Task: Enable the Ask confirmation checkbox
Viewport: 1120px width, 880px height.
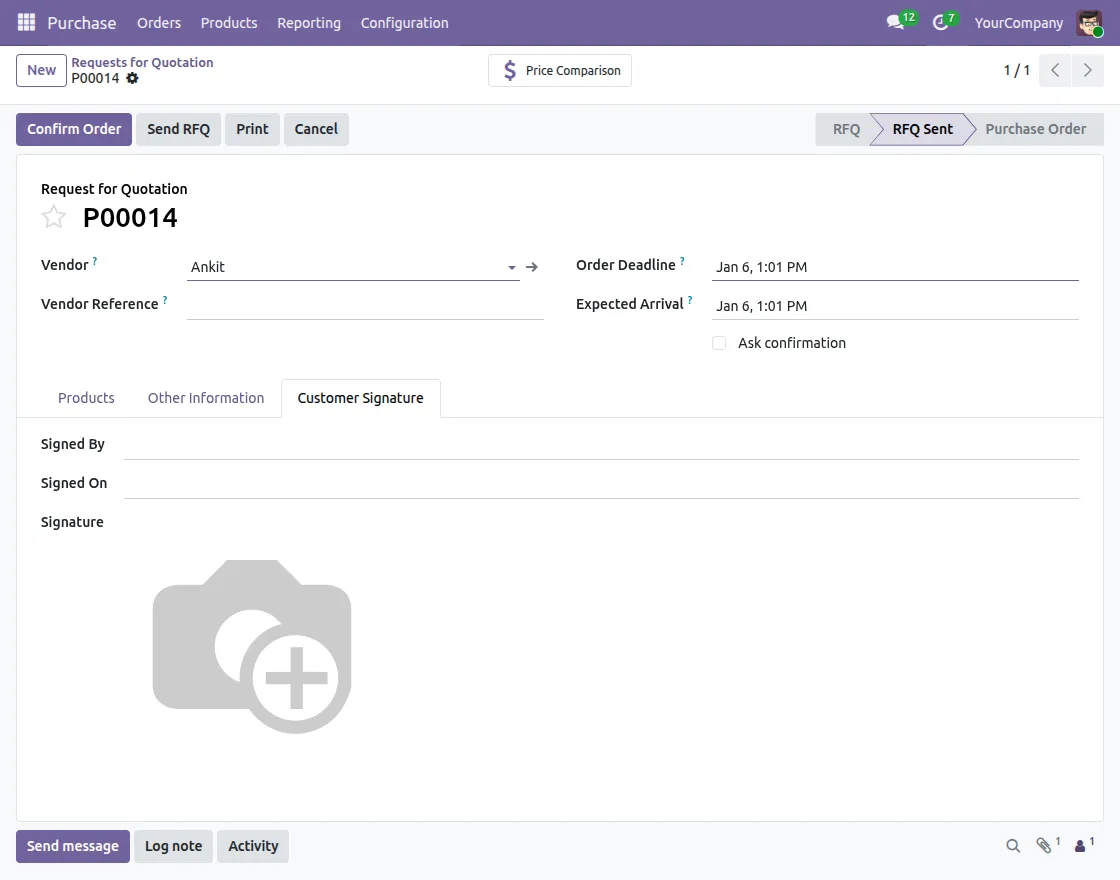Action: [x=719, y=343]
